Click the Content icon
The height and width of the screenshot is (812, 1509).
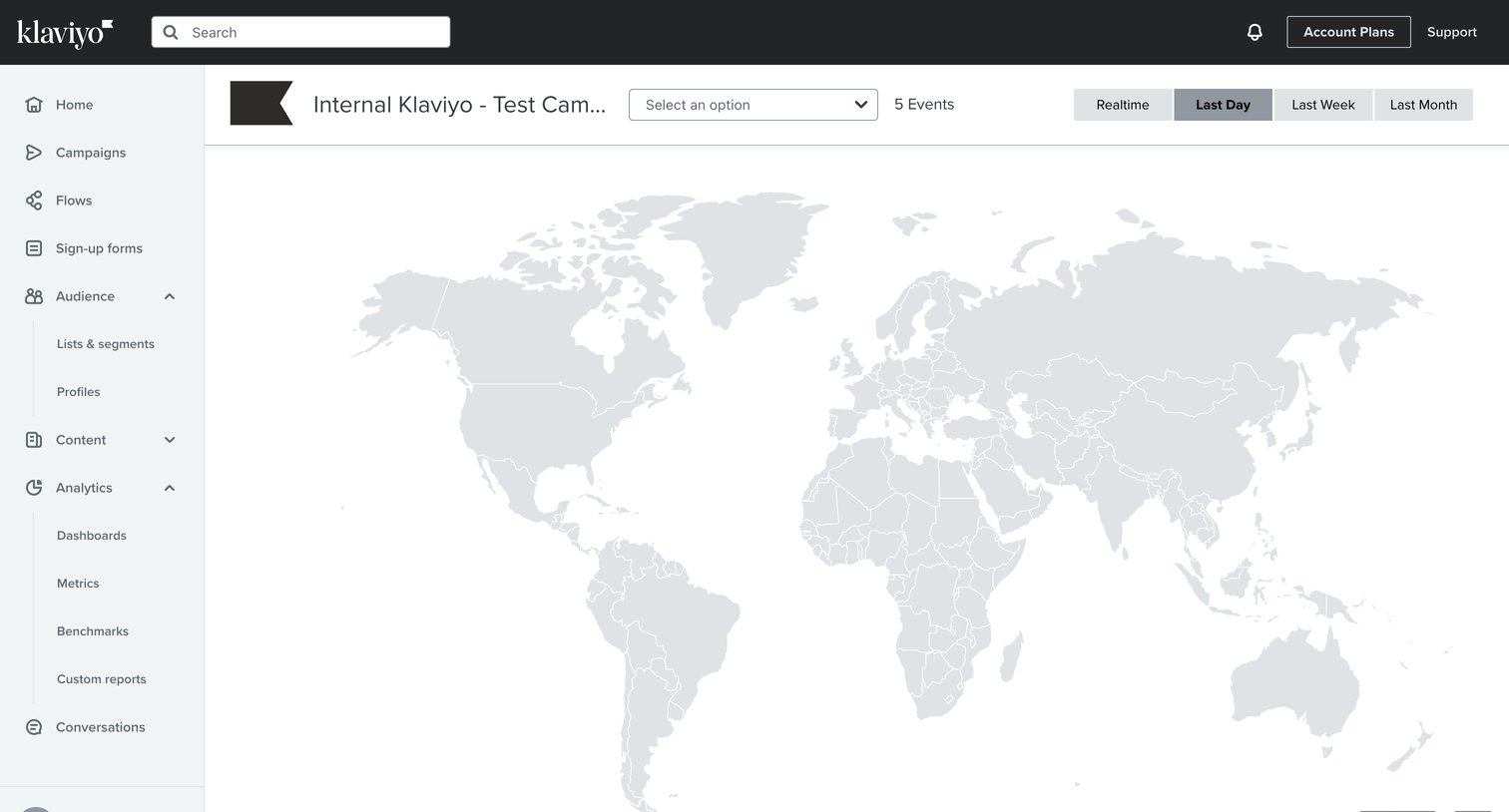click(x=34, y=440)
